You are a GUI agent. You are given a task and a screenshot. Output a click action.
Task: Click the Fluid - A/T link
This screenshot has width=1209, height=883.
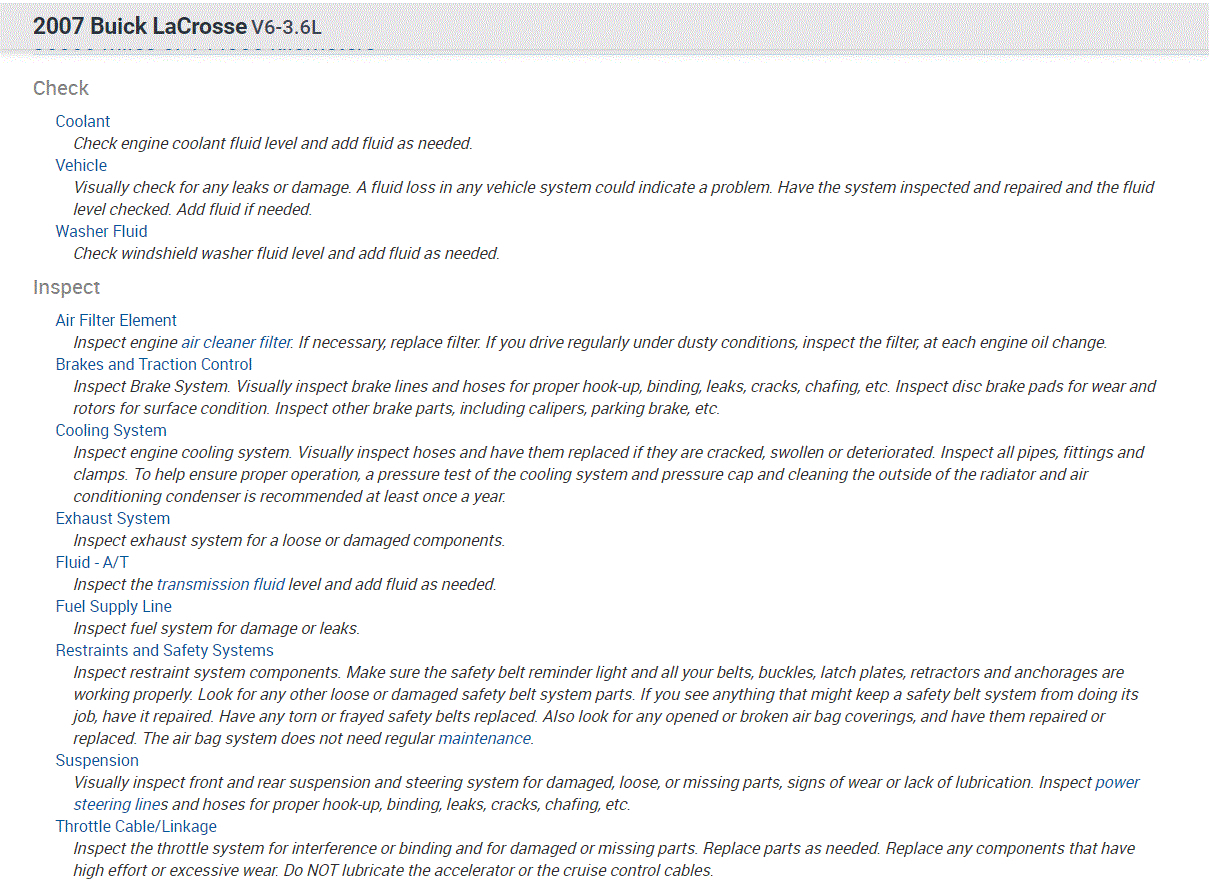[x=92, y=562]
